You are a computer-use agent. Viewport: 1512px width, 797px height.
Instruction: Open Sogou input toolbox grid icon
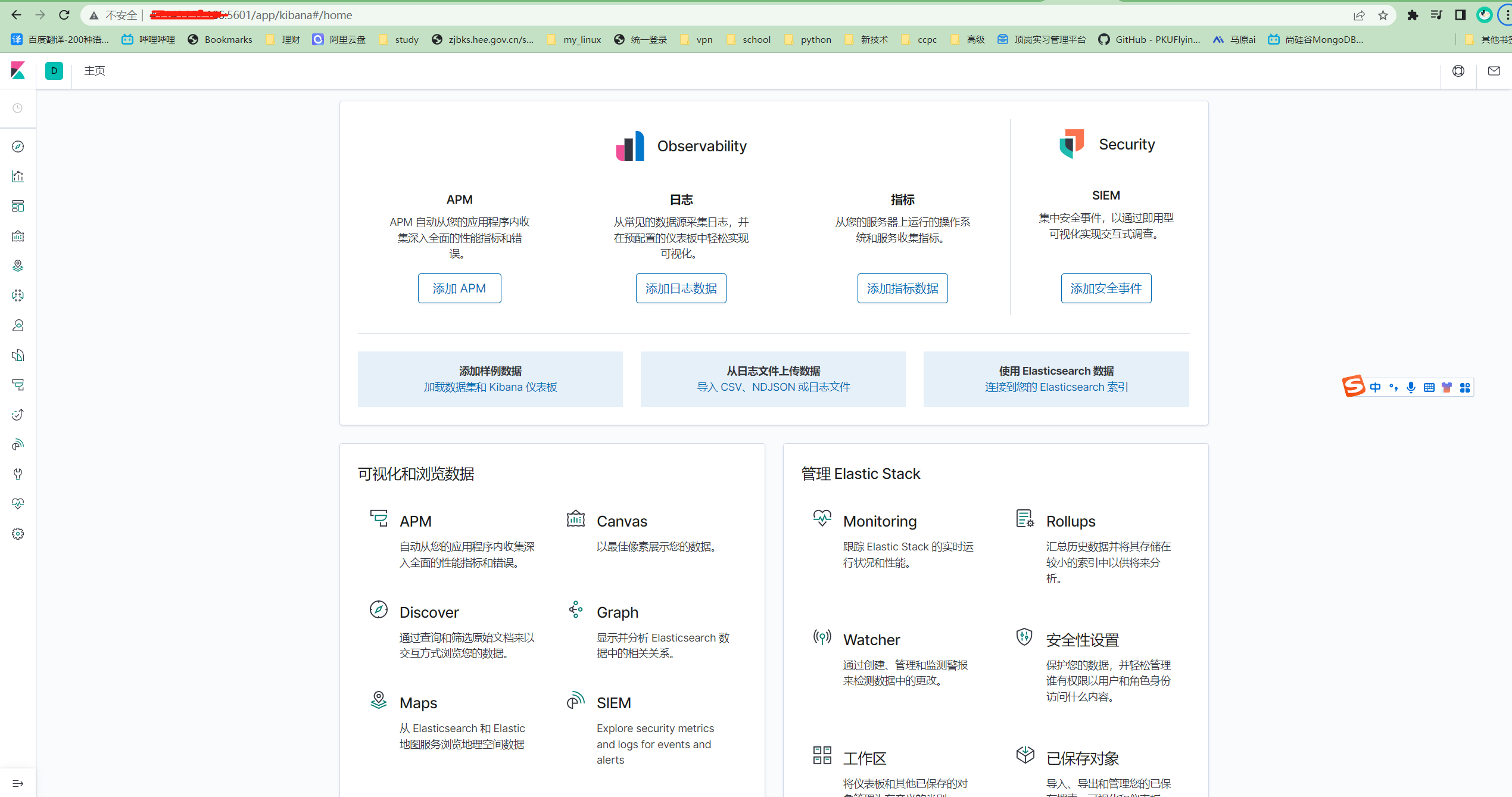click(1465, 388)
